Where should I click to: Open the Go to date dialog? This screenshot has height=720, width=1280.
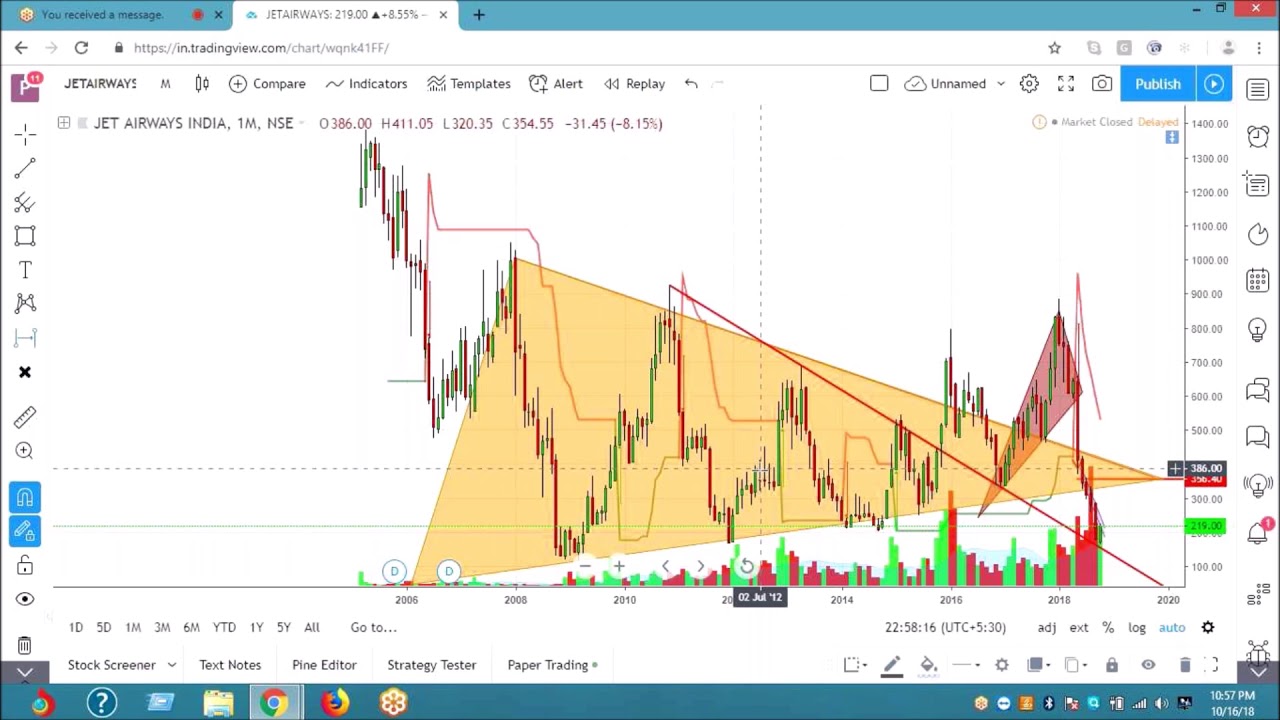tap(374, 627)
